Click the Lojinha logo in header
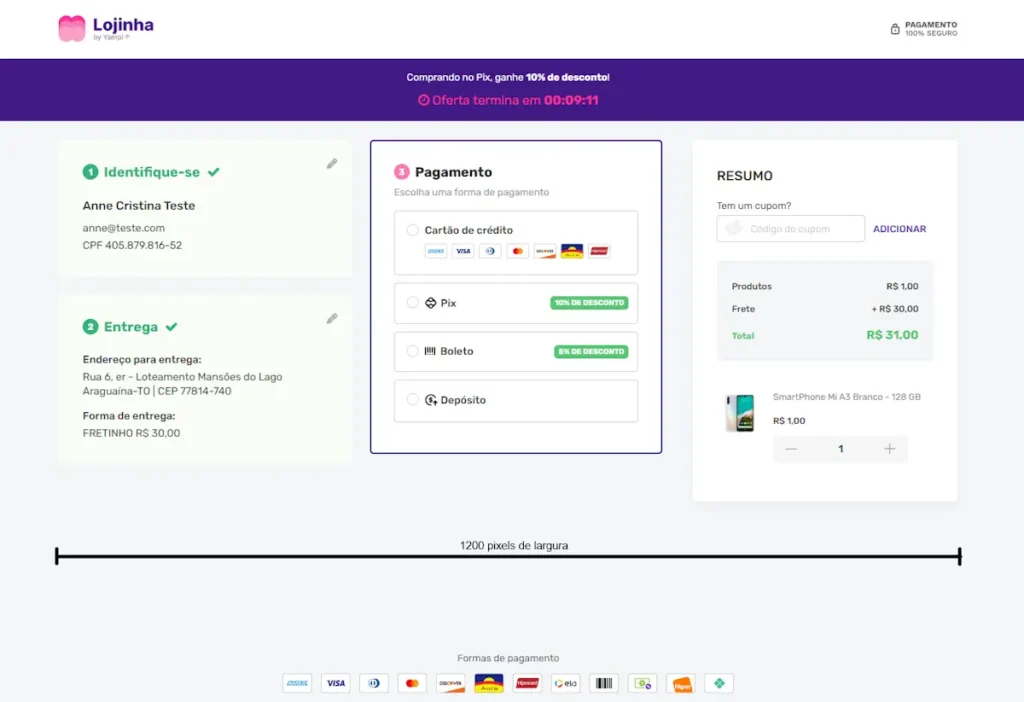The image size is (1024, 702). pos(106,28)
